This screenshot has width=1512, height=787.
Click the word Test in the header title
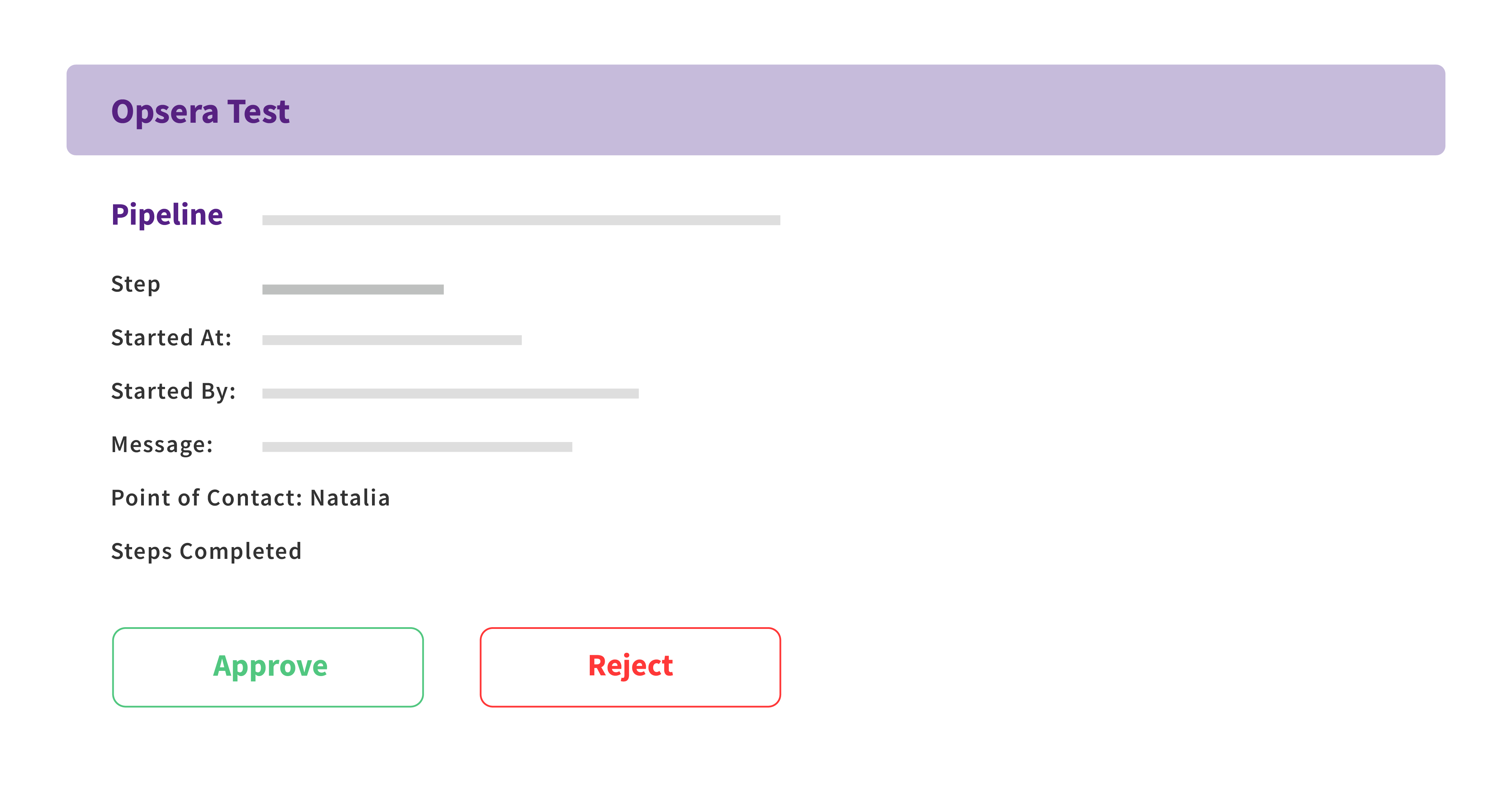pos(258,112)
